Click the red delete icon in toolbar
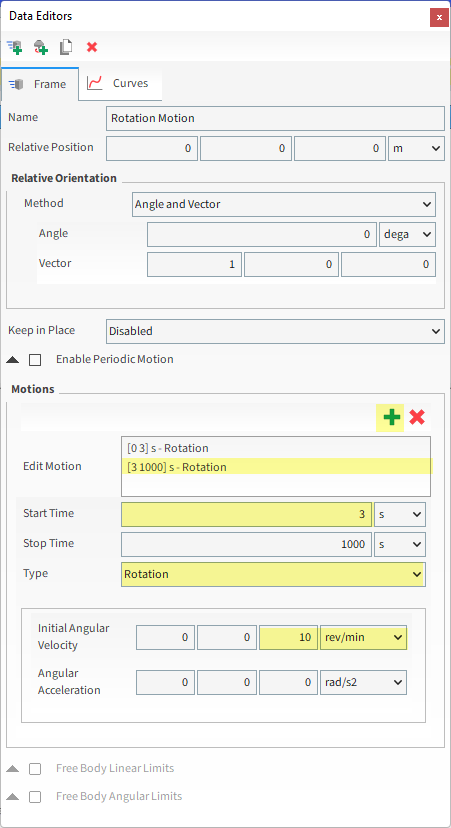 (92, 48)
